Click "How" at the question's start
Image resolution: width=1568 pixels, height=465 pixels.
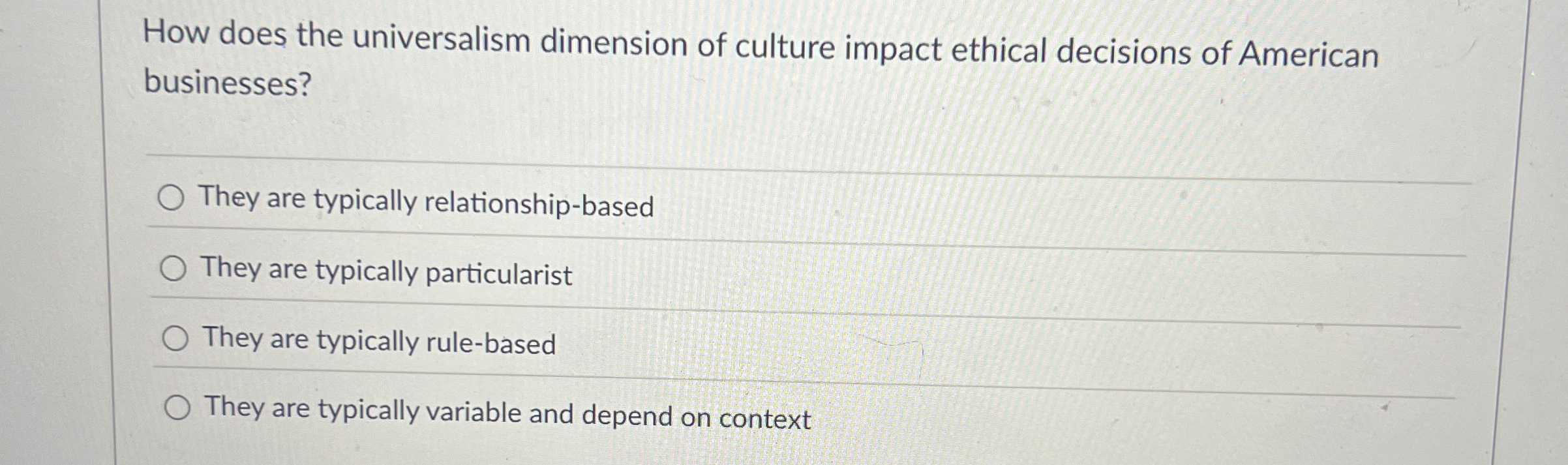(x=175, y=32)
